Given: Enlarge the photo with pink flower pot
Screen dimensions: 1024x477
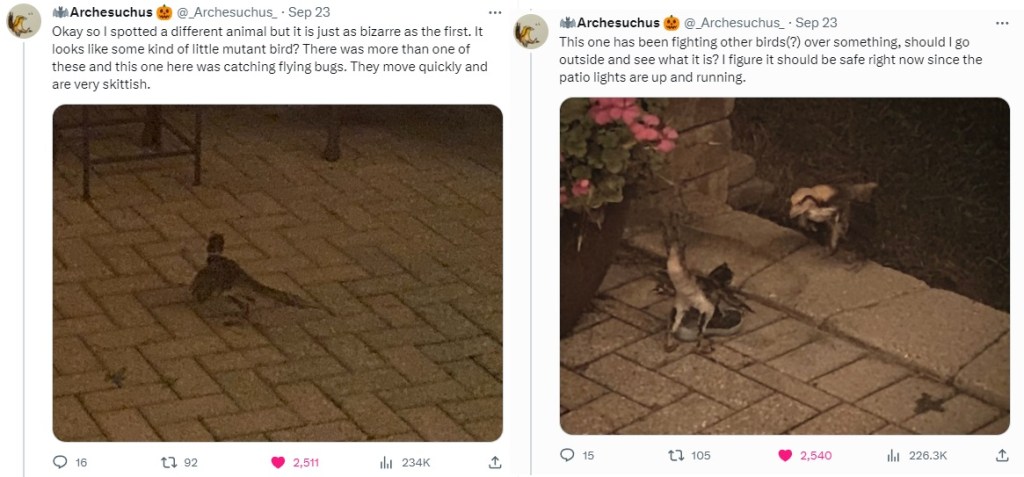Looking at the screenshot, I should pos(784,265).
